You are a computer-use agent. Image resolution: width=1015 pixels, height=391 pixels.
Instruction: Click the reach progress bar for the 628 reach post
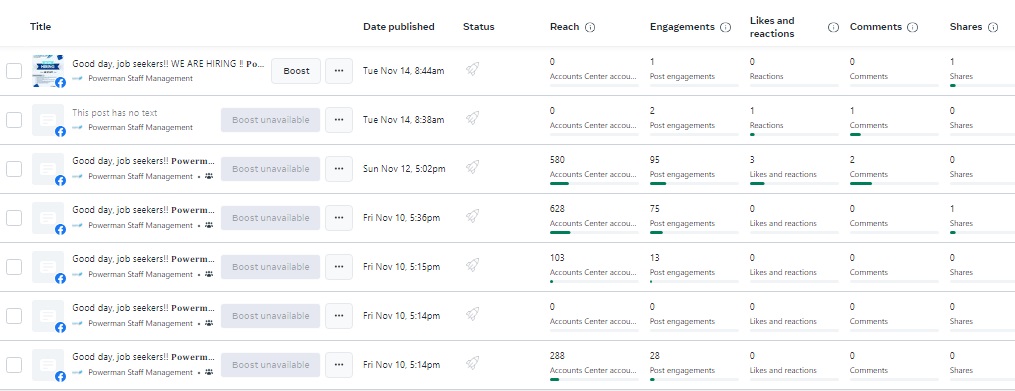594,232
